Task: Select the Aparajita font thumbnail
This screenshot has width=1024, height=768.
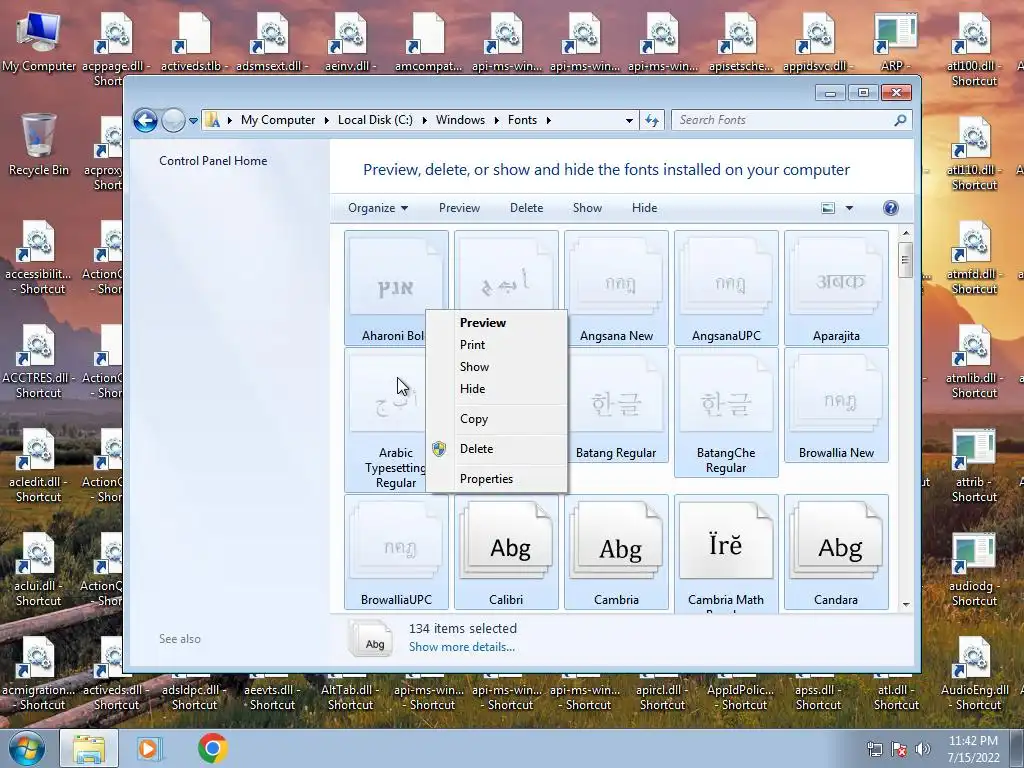Action: (x=837, y=287)
